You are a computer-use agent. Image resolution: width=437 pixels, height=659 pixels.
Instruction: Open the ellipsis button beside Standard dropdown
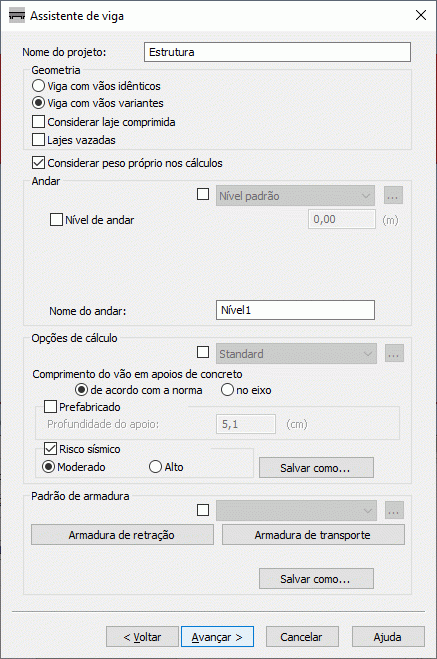pyautogui.click(x=394, y=354)
